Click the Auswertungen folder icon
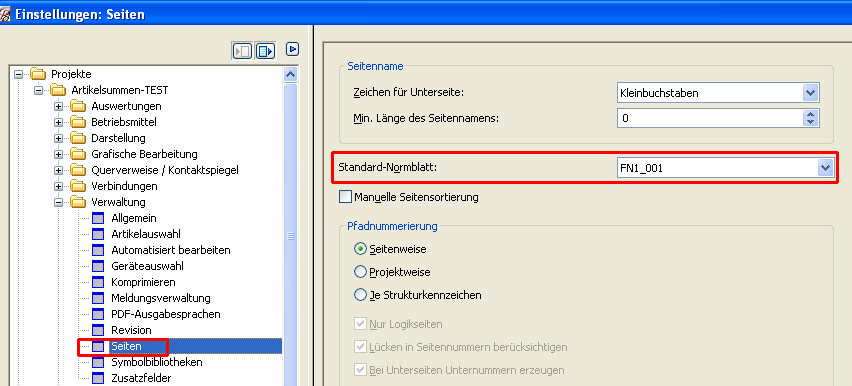 (x=78, y=107)
